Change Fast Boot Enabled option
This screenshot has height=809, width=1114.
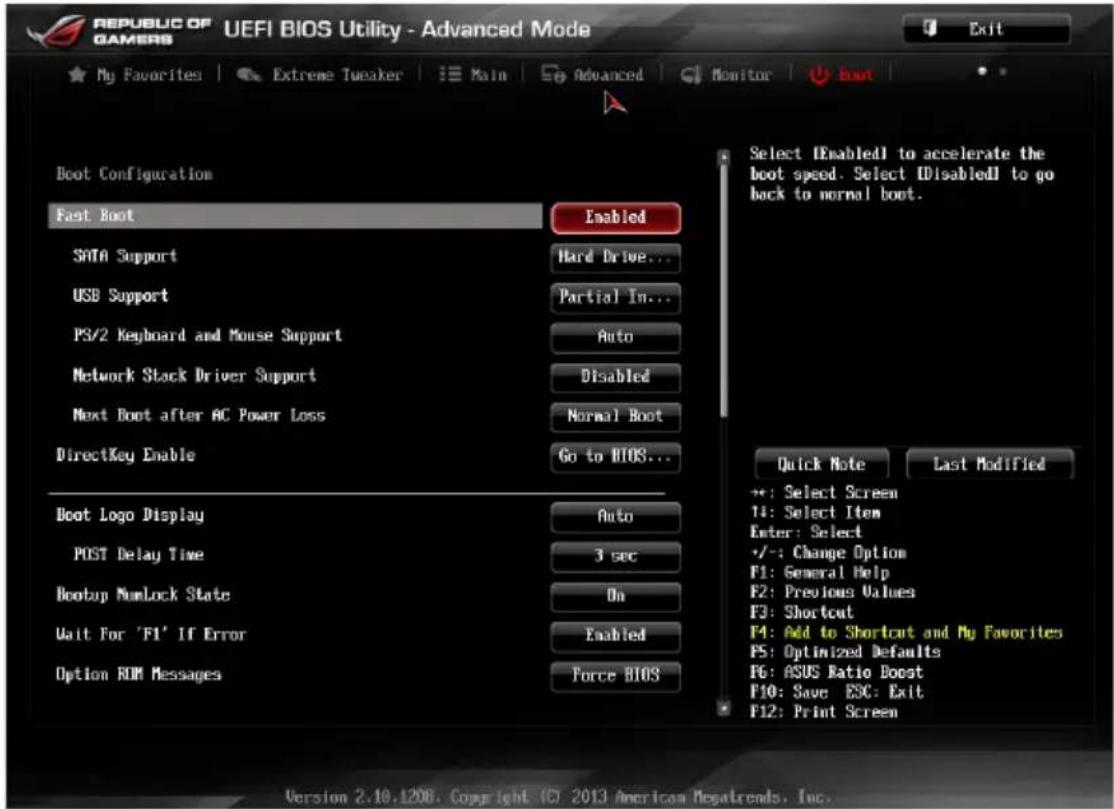click(x=615, y=217)
